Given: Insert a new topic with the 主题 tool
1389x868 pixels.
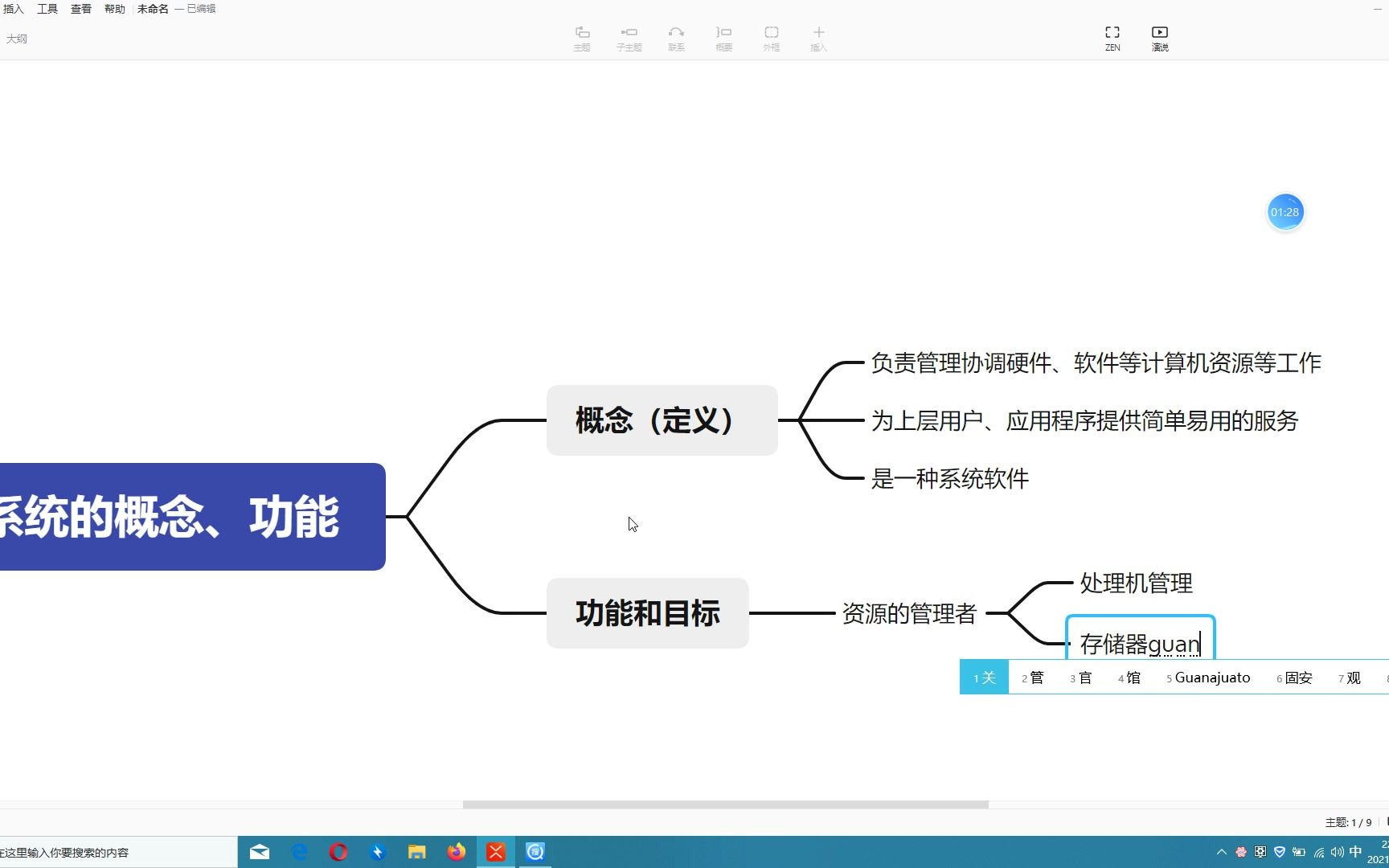Looking at the screenshot, I should (x=582, y=38).
